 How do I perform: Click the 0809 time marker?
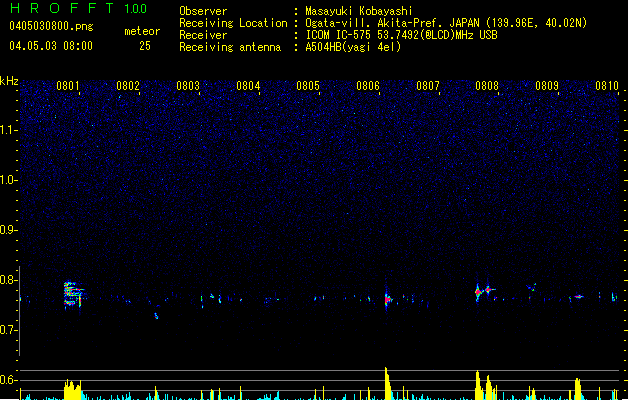click(x=547, y=86)
